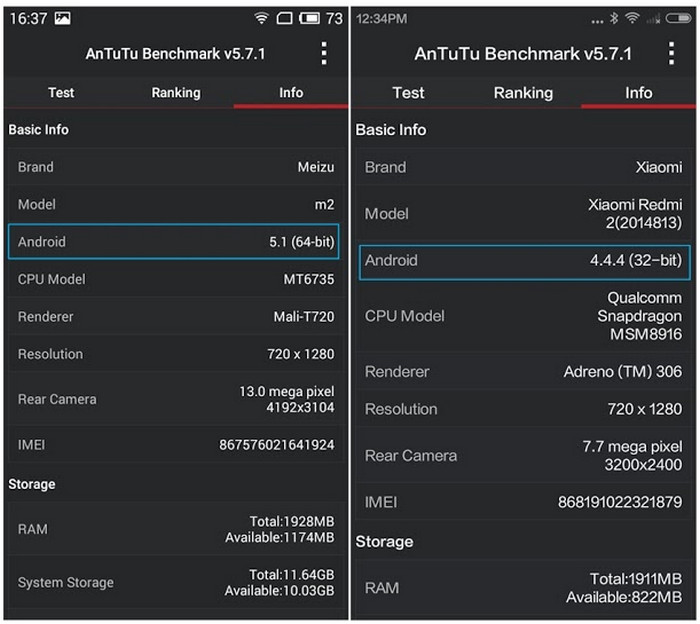Tap Wi-Fi icon in the Meizu status bar

[x=262, y=18]
